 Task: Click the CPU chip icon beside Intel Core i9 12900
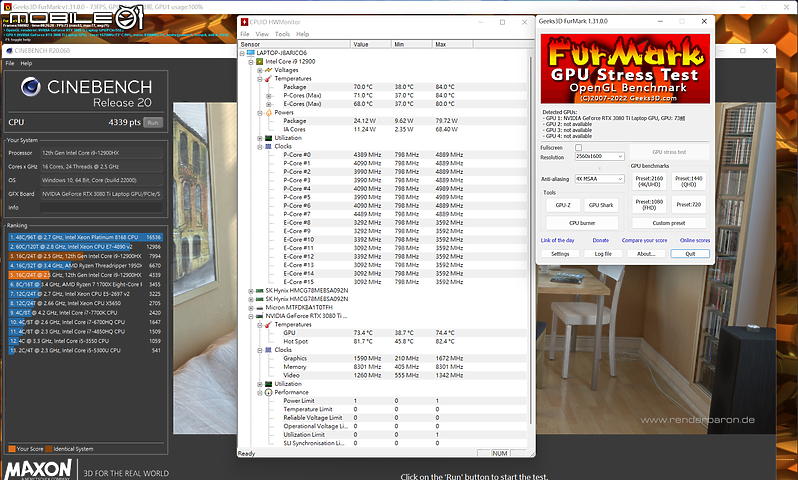click(260, 62)
